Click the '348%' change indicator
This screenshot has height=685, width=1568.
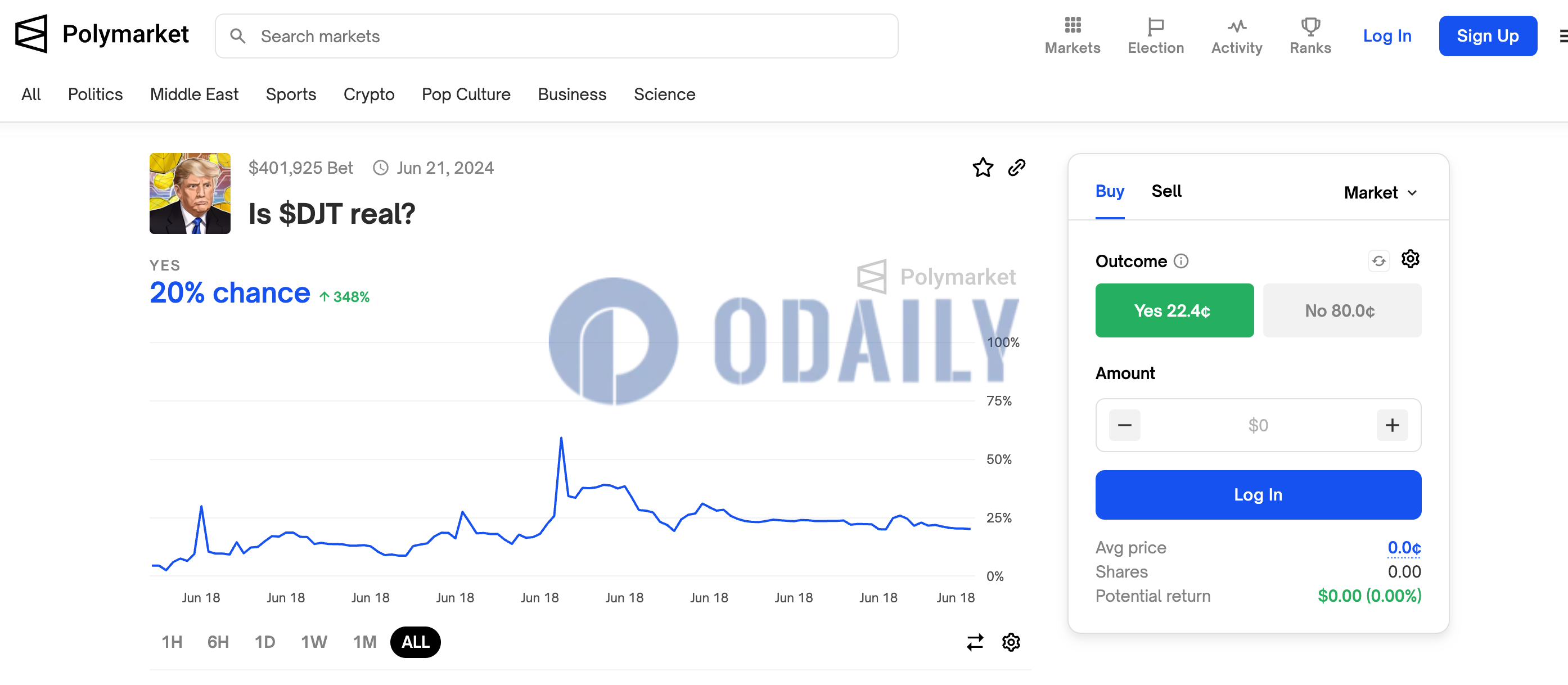tap(345, 296)
